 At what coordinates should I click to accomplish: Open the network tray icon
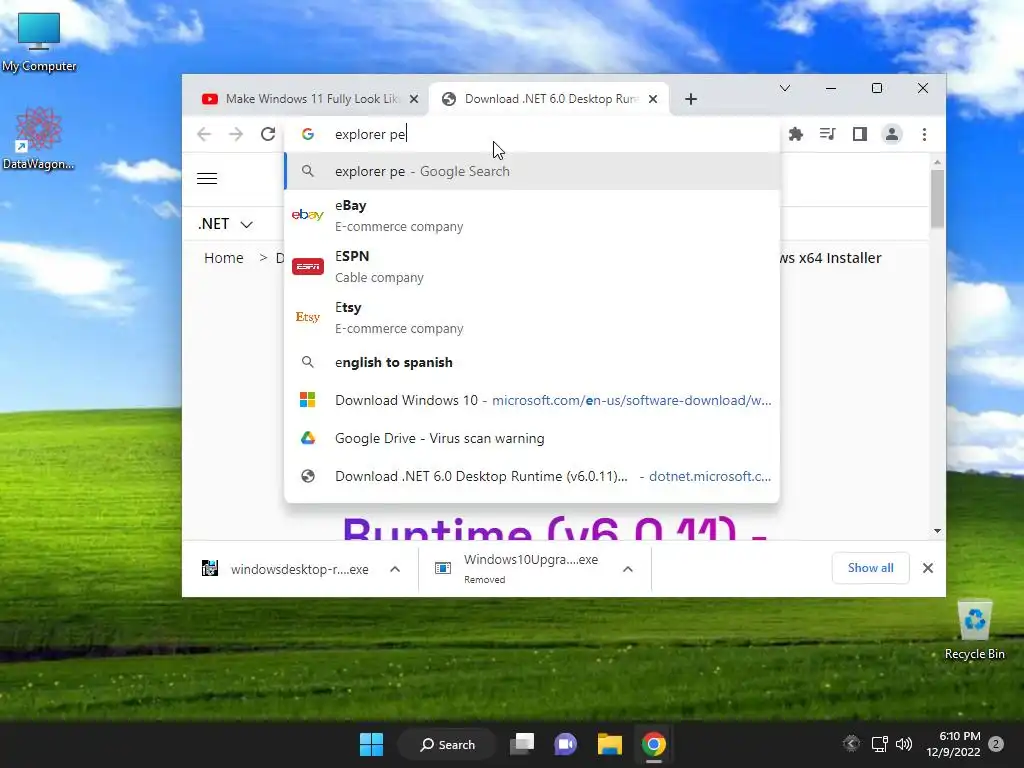pyautogui.click(x=880, y=744)
